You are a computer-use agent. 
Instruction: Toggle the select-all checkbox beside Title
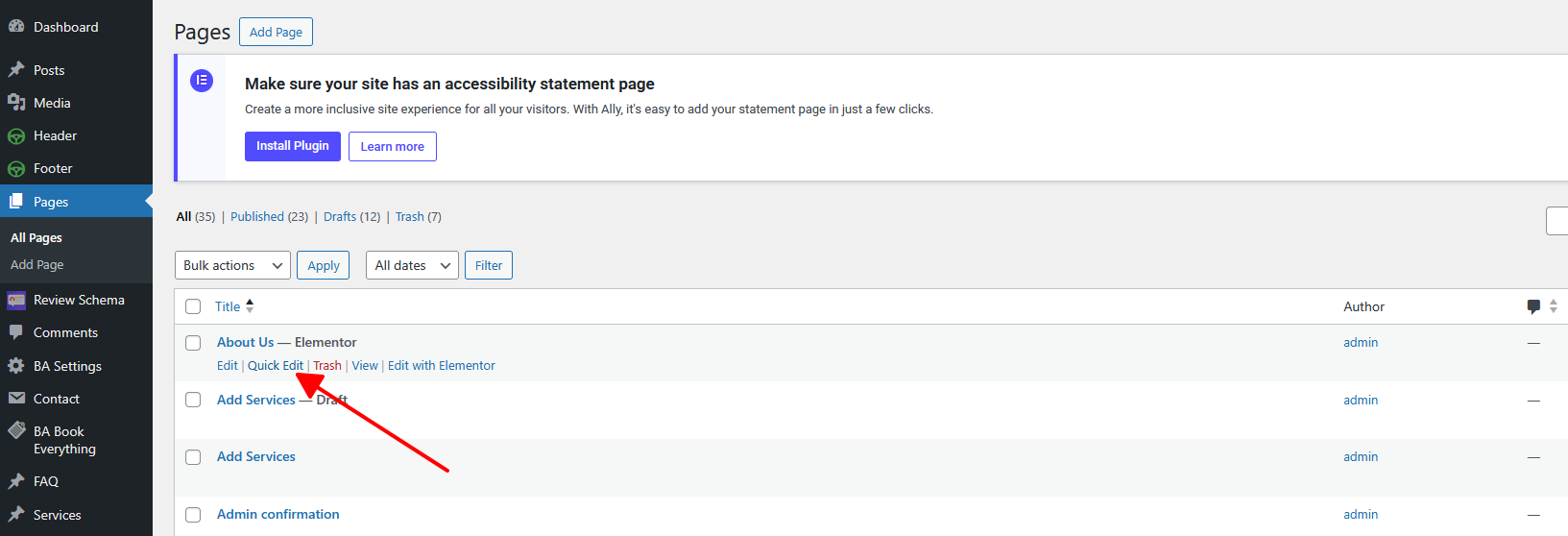(x=193, y=306)
